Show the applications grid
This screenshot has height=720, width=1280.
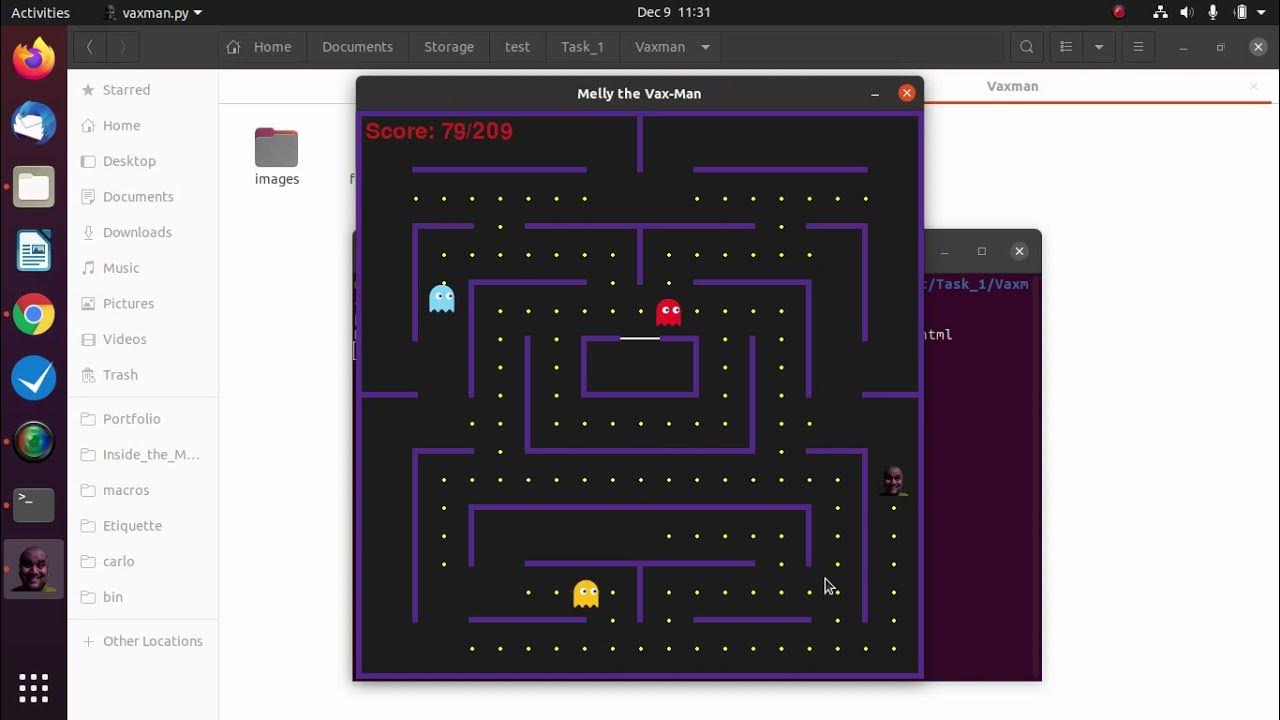click(x=34, y=687)
